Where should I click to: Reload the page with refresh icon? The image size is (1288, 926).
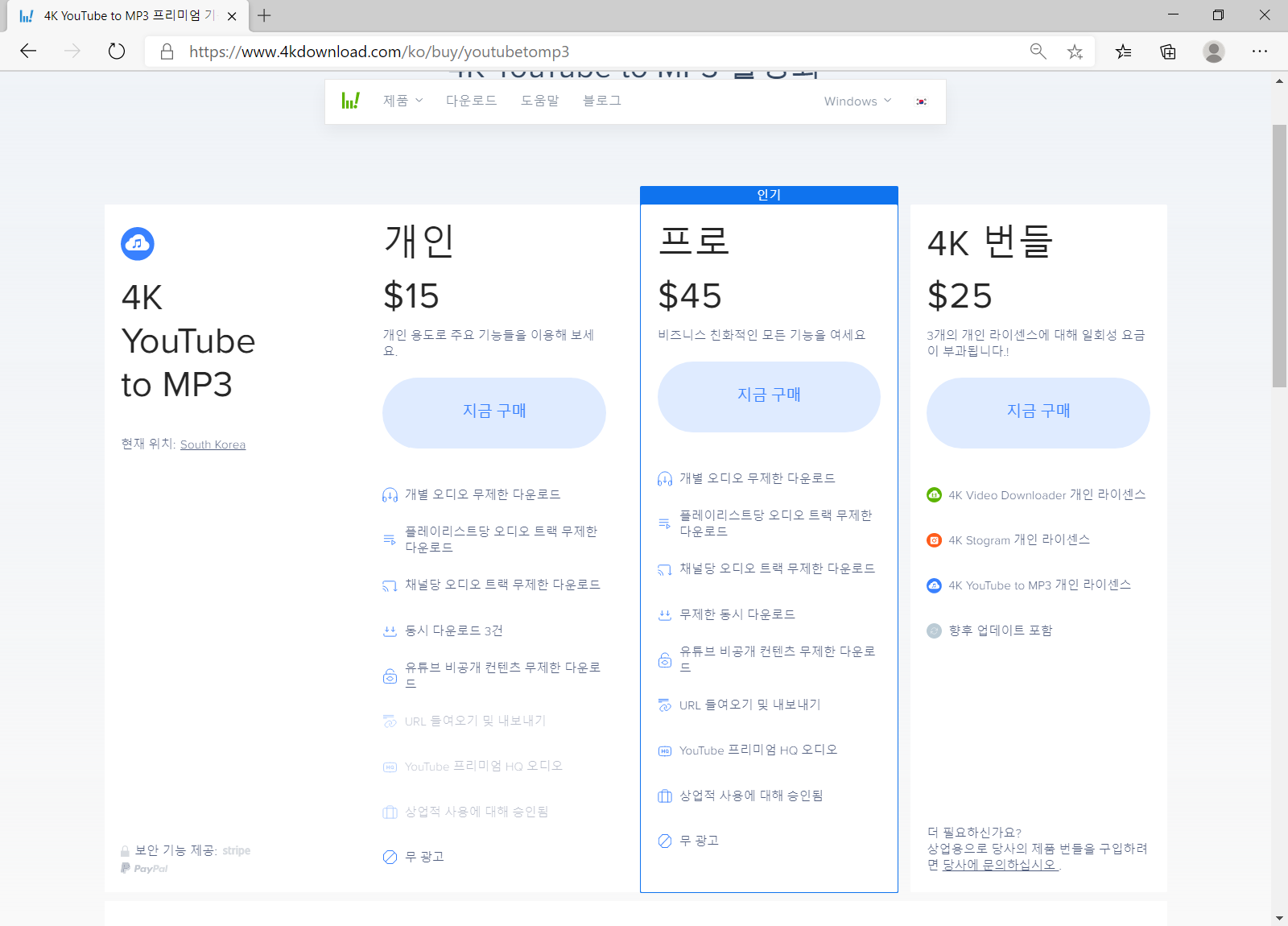tap(117, 52)
